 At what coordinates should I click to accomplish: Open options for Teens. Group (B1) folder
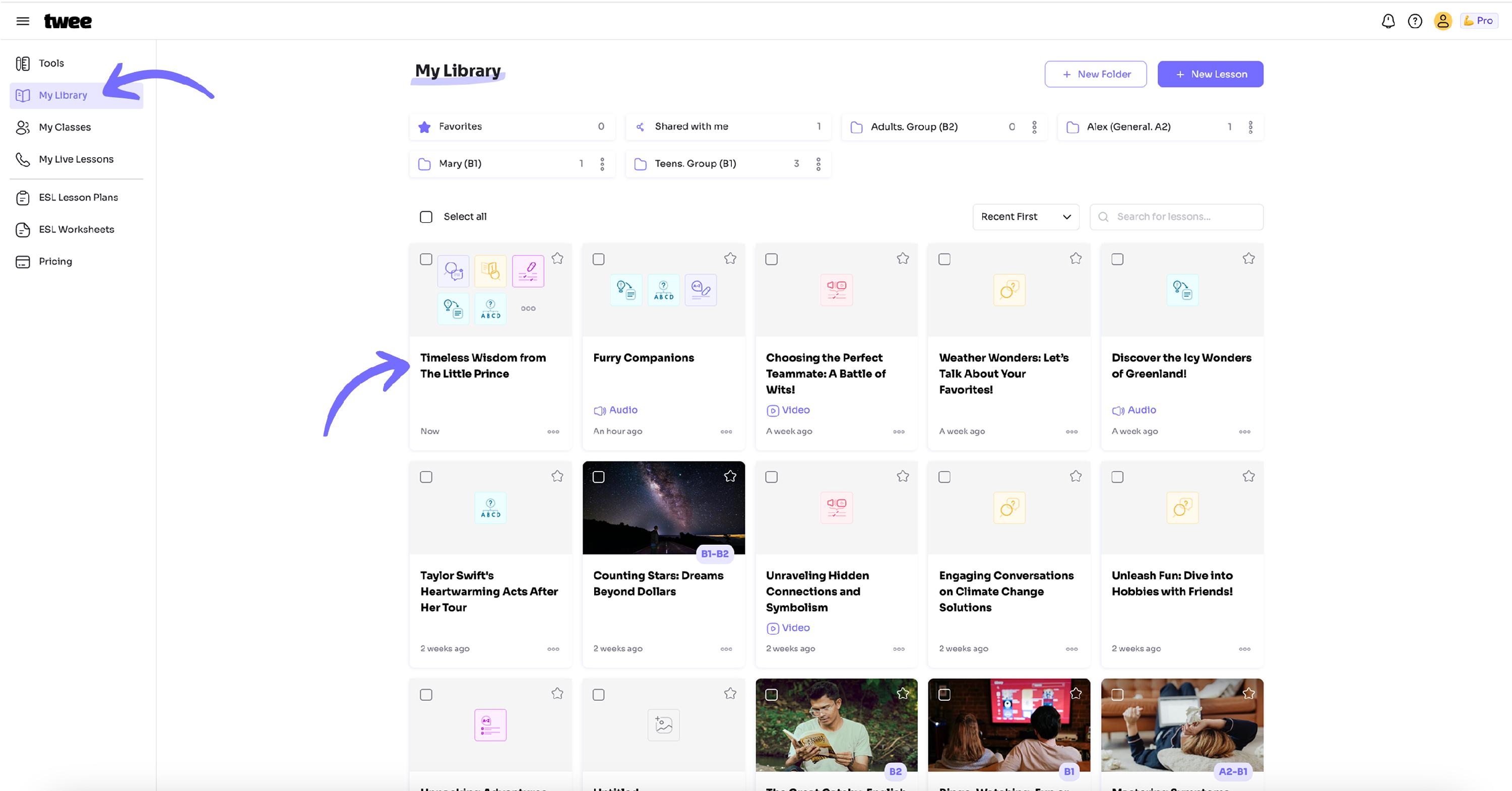tap(818, 164)
